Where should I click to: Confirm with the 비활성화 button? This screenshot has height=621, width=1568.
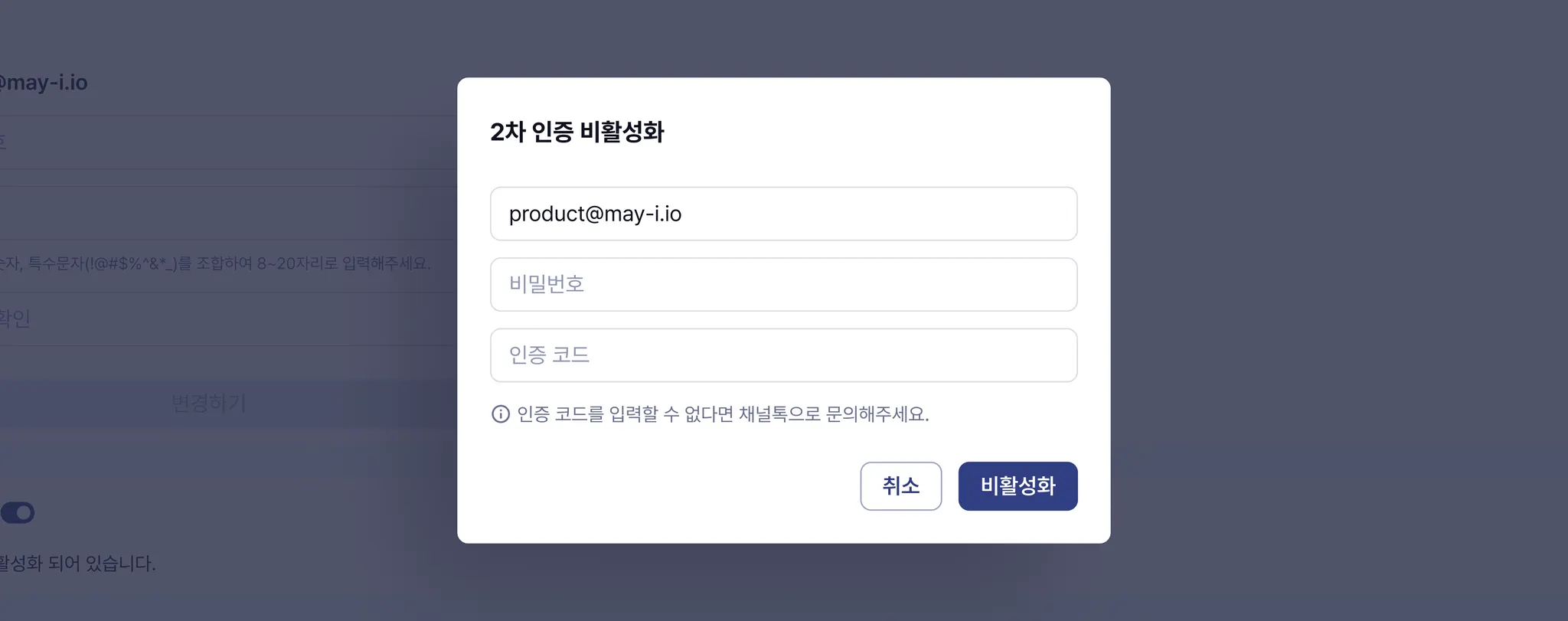(x=1018, y=486)
